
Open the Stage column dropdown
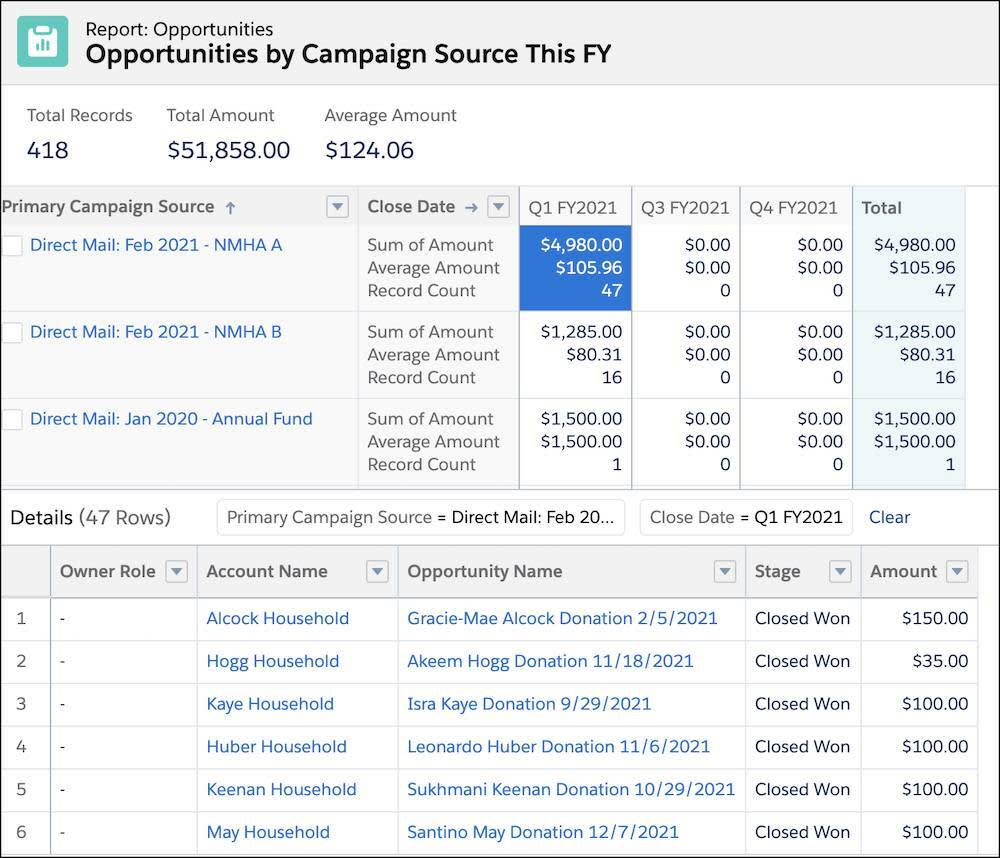coord(838,571)
